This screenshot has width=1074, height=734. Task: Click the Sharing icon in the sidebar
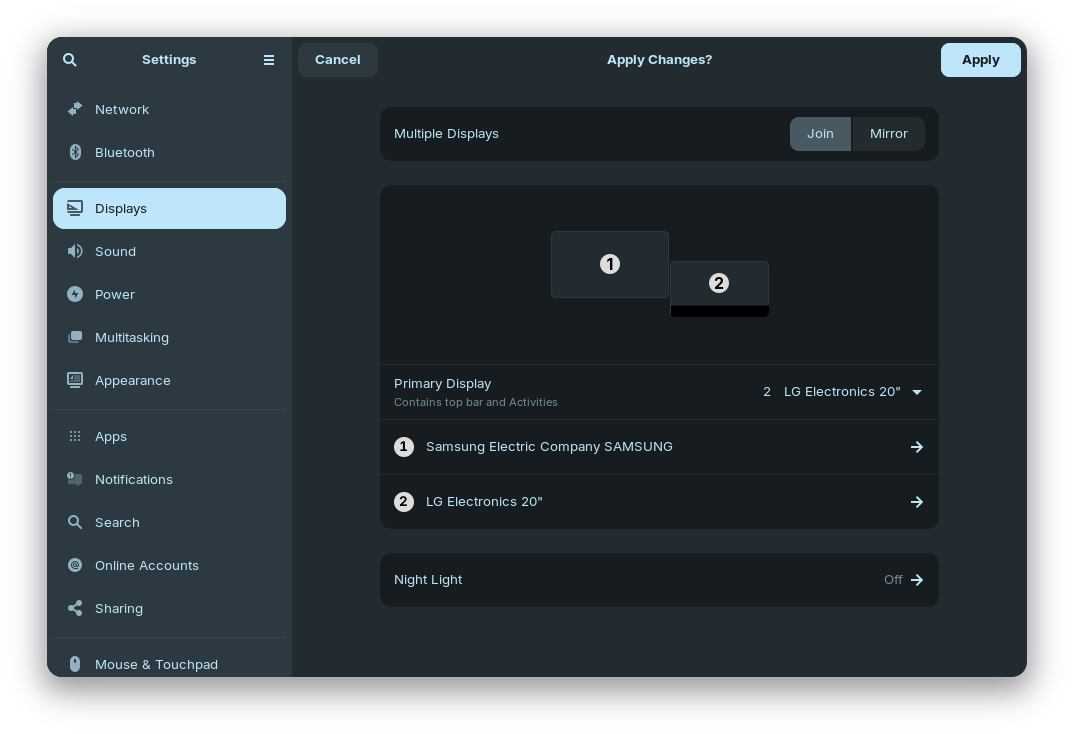(75, 608)
